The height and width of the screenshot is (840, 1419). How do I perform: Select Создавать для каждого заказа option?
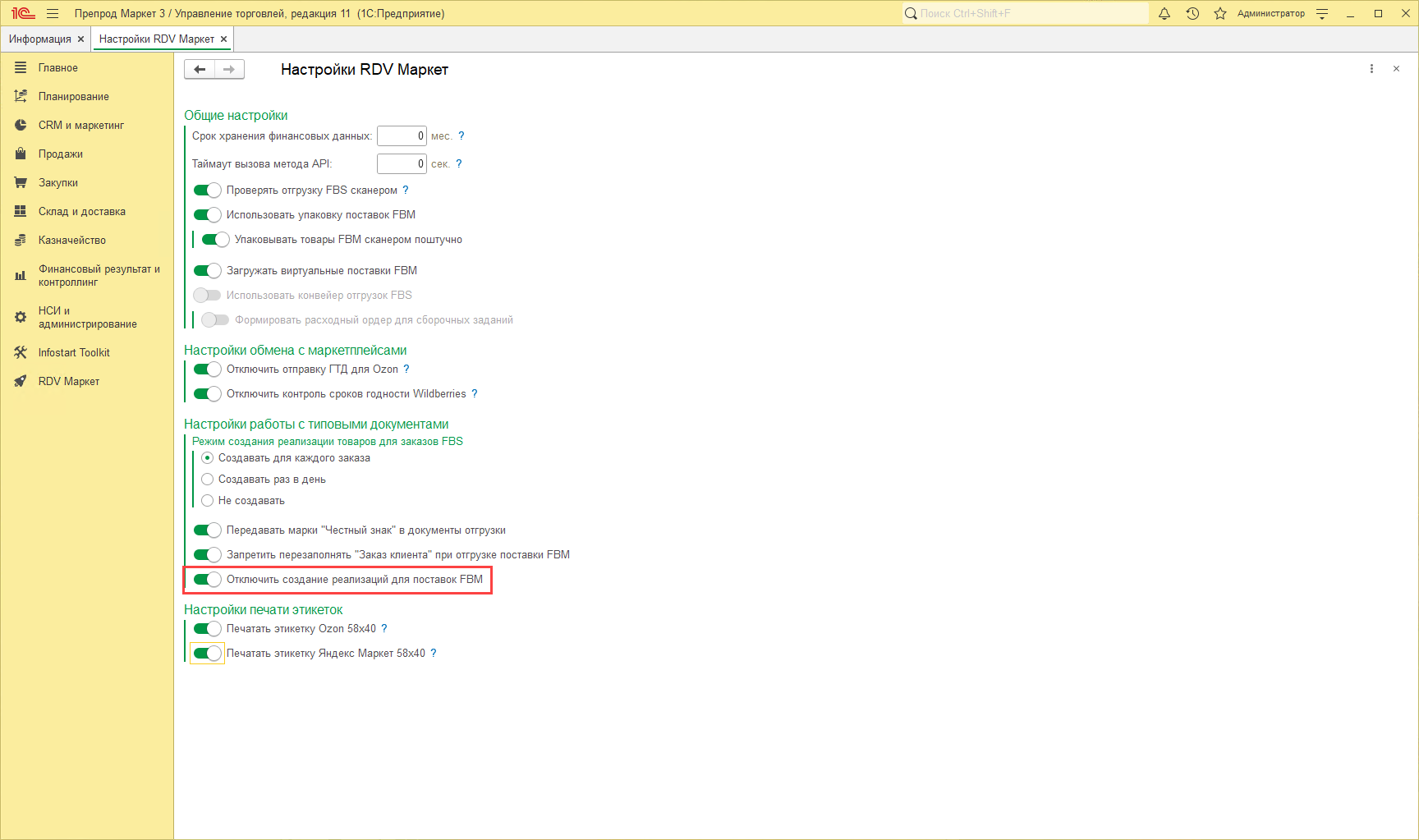[x=207, y=457]
